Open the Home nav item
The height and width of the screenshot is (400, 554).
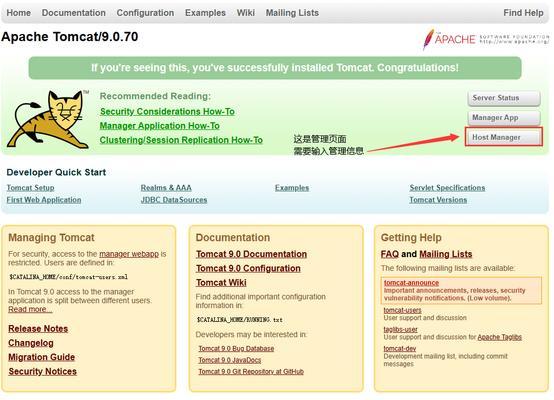[x=19, y=13]
